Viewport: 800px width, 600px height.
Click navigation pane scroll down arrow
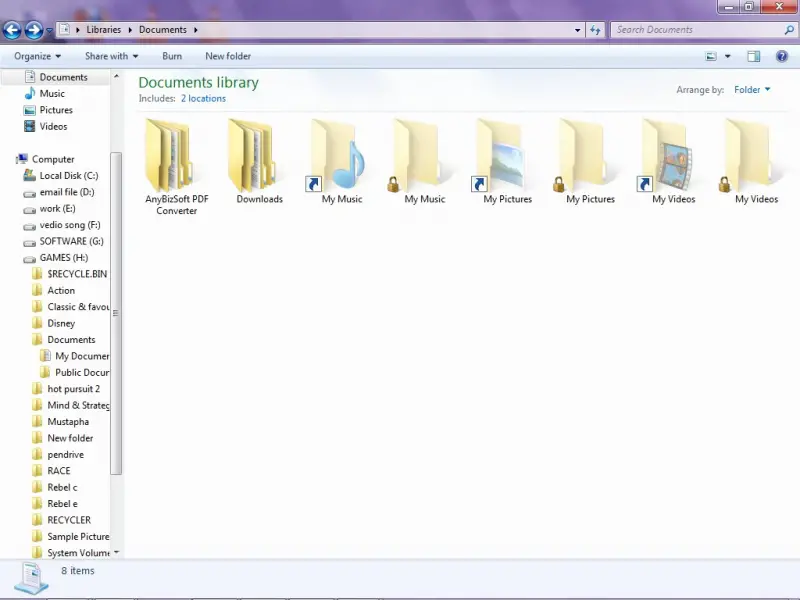click(x=116, y=552)
